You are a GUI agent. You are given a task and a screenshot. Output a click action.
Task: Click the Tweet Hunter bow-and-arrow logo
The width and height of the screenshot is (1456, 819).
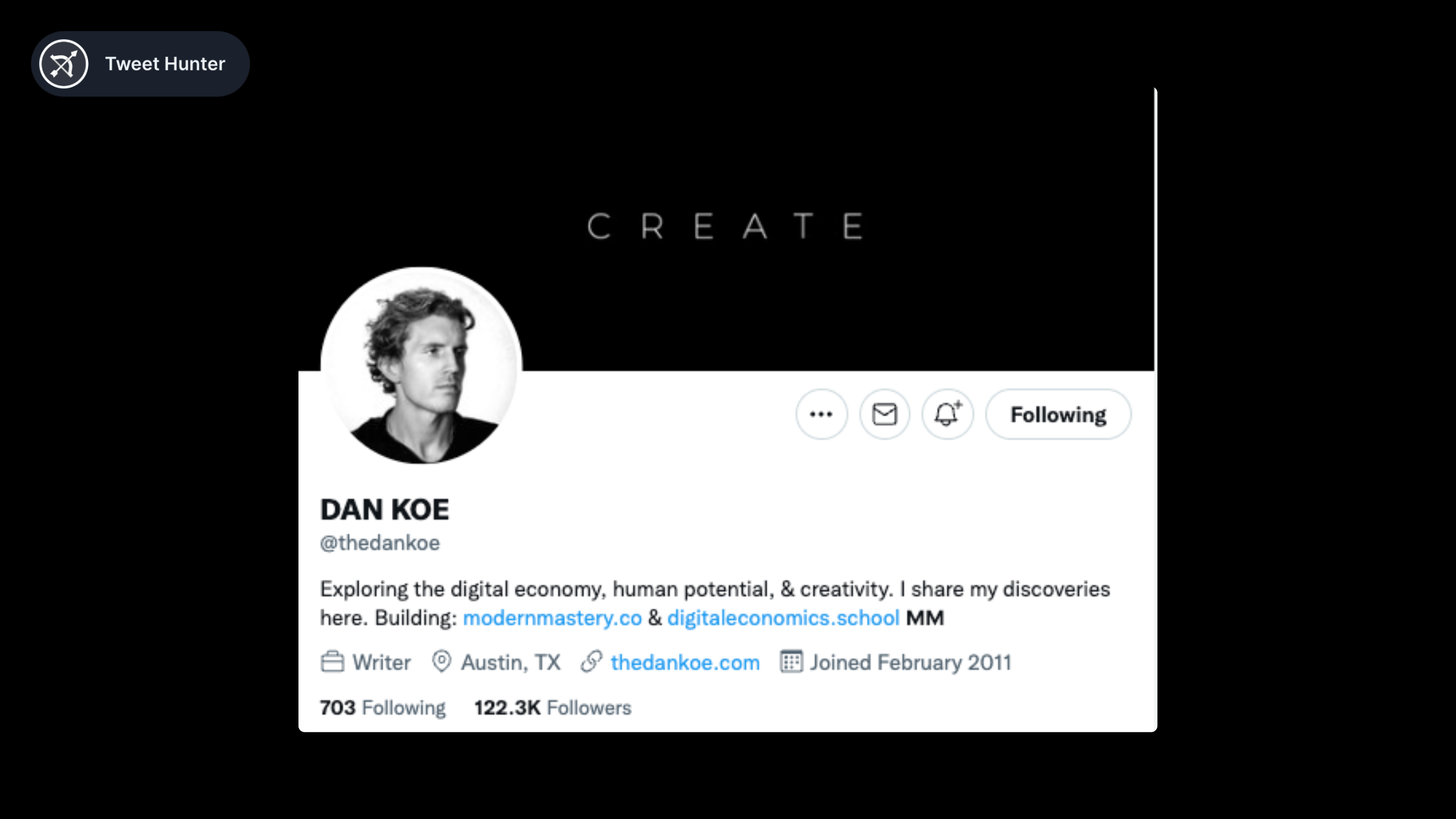(x=64, y=64)
